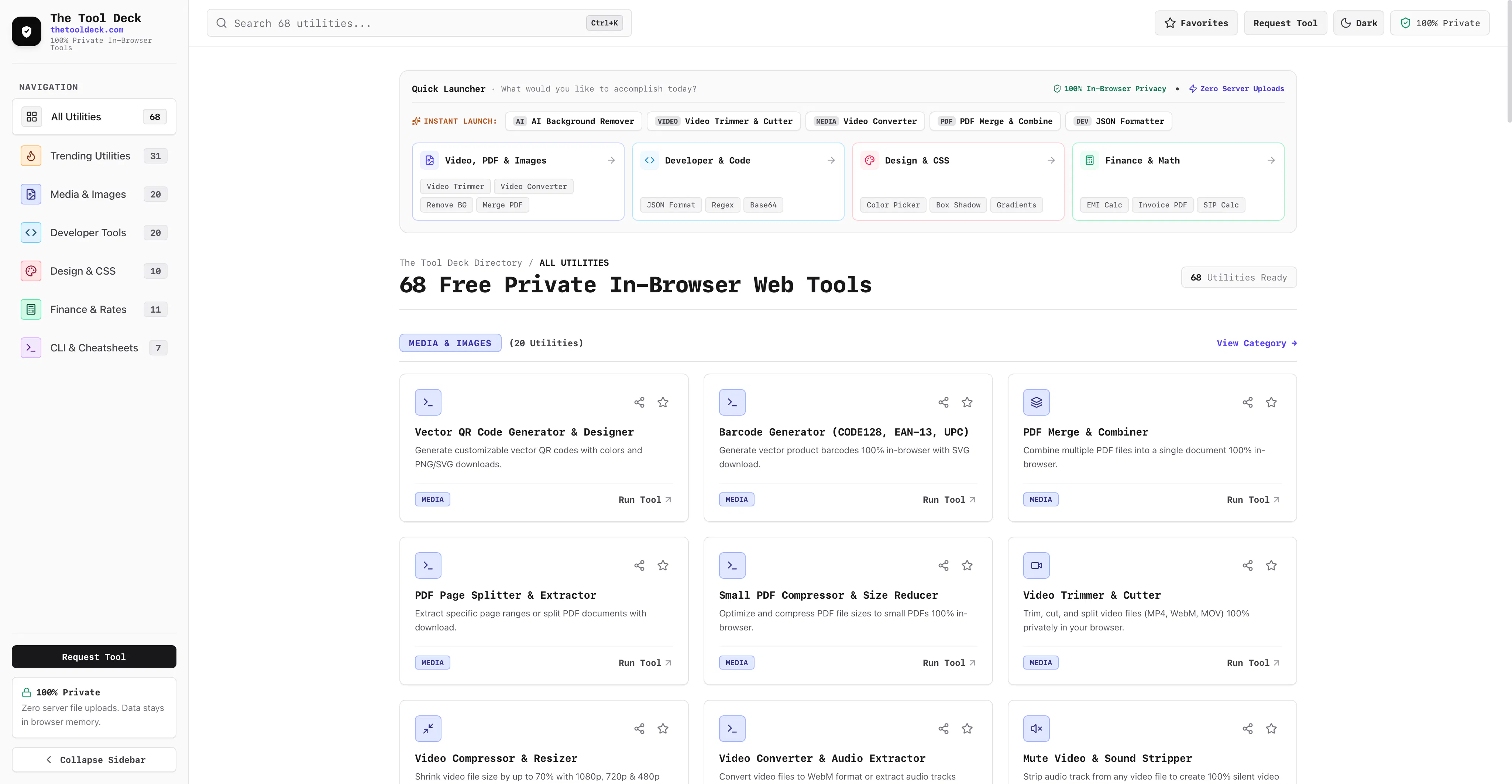Viewport: 1512px width, 784px height.
Task: Click the 100% Private badge button
Action: coord(1440,23)
